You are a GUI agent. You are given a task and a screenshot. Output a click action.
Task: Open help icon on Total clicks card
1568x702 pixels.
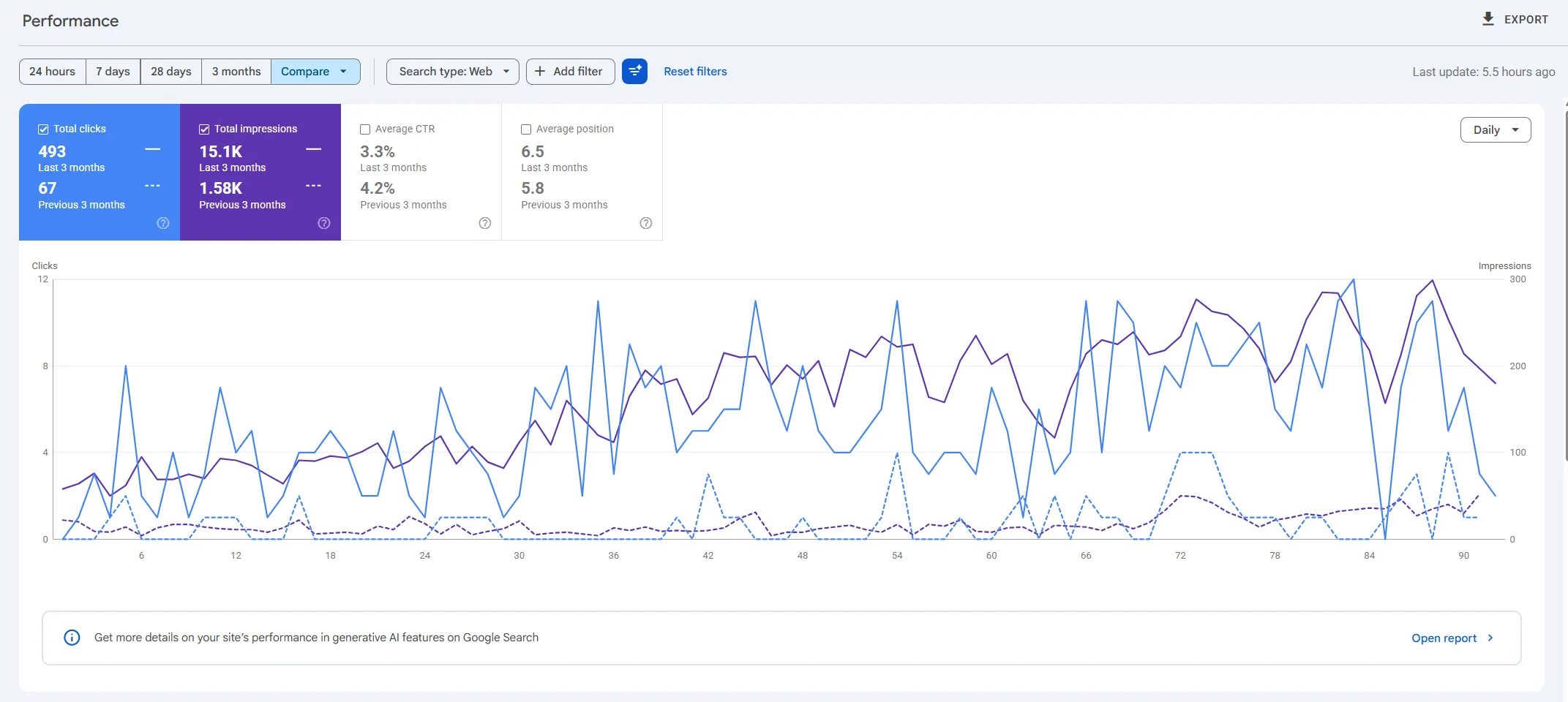click(x=163, y=223)
